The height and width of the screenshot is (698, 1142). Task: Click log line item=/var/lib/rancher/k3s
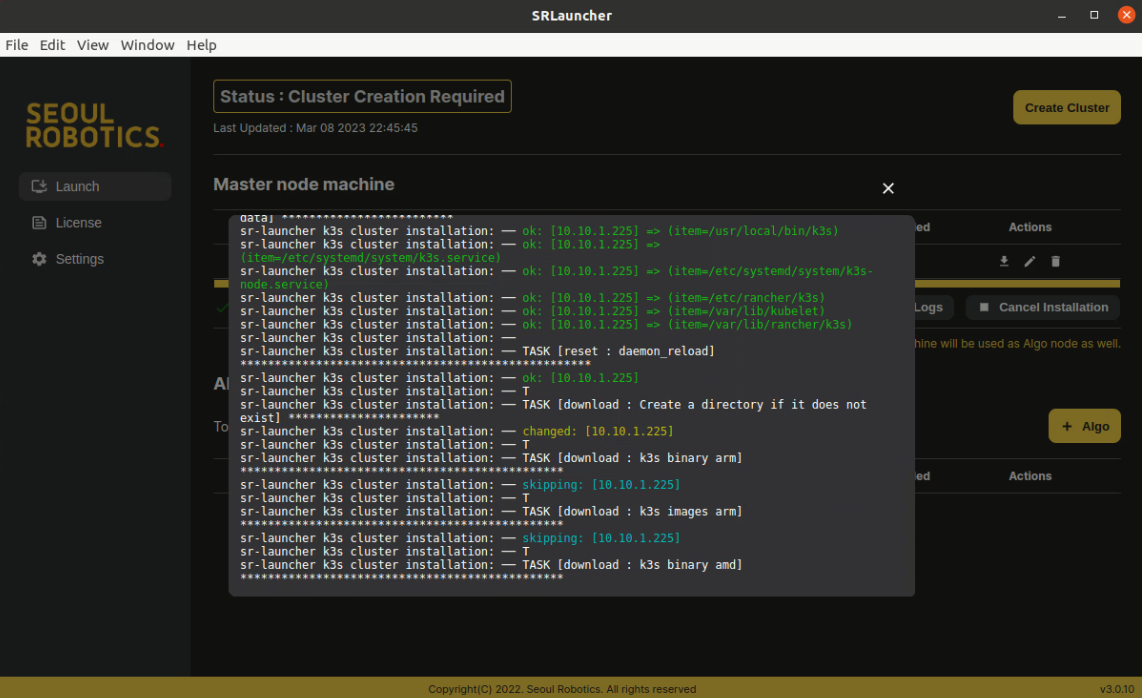546,325
